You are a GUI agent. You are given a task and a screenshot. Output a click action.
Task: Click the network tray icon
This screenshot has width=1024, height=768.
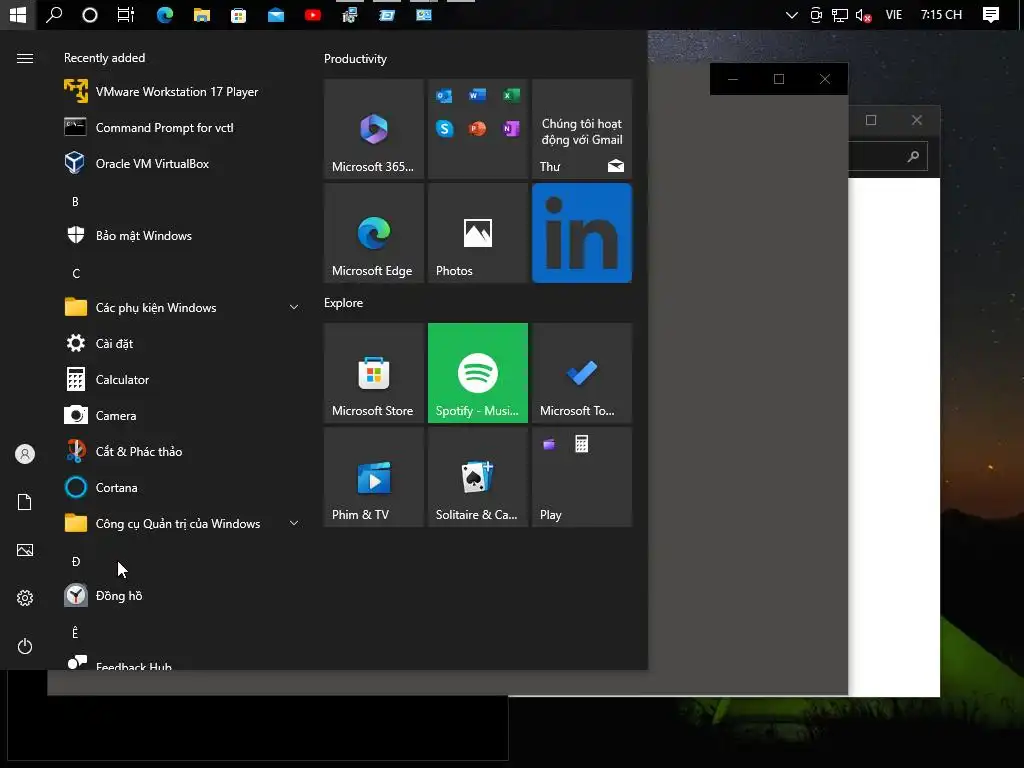(840, 15)
